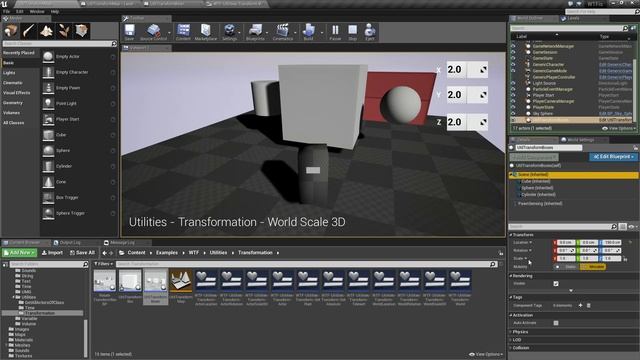Toggle visibility of Sky Sphere actor

(x=513, y=113)
